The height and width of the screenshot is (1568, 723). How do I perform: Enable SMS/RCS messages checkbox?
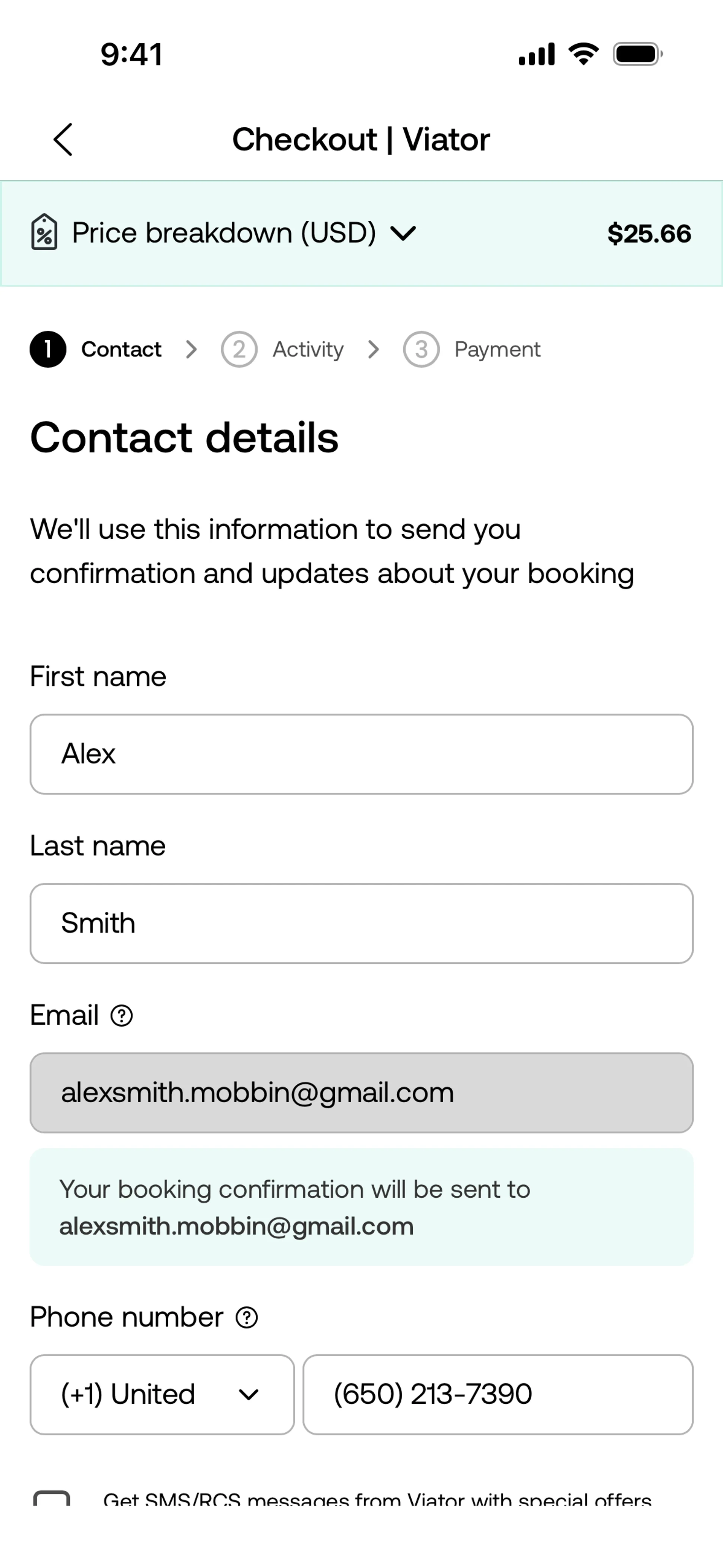point(52,1499)
